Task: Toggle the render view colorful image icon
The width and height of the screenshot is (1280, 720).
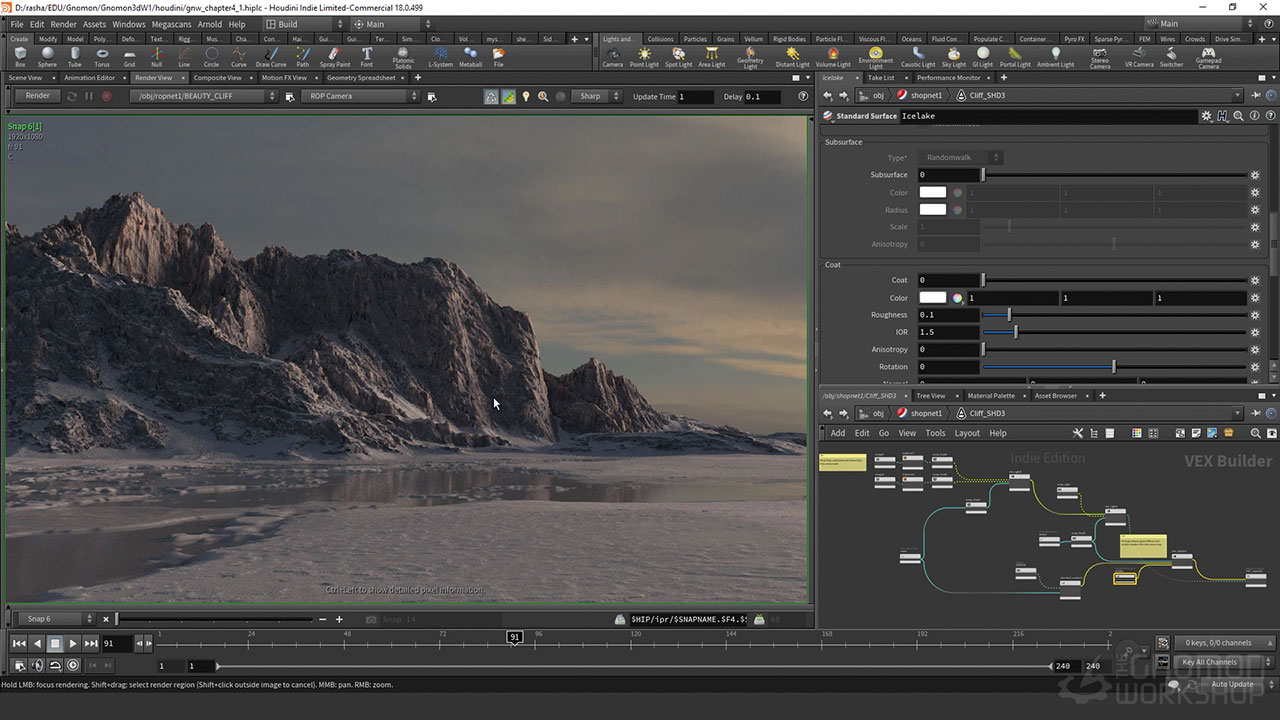Action: pos(508,96)
